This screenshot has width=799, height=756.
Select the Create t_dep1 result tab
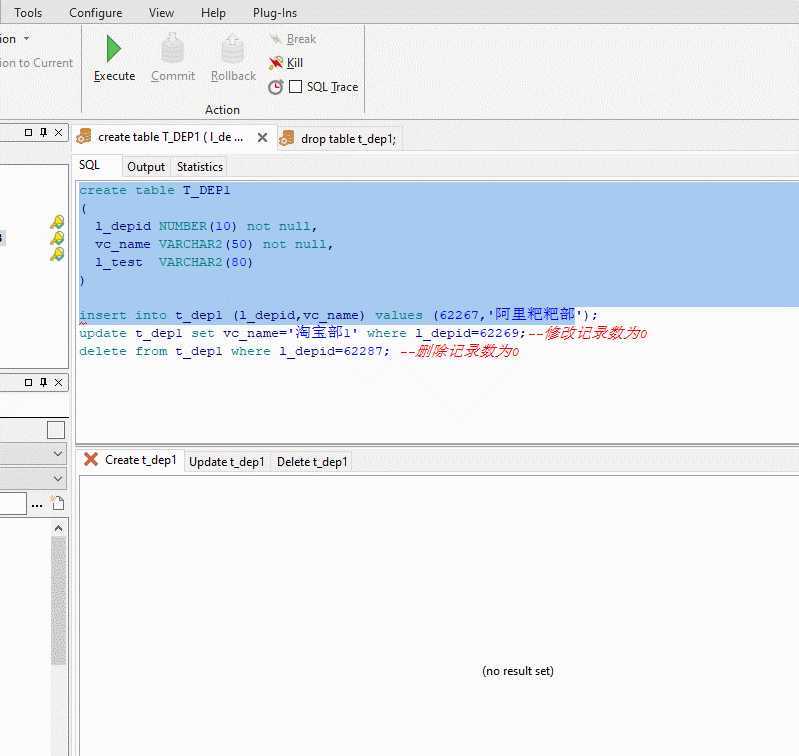[x=141, y=460]
